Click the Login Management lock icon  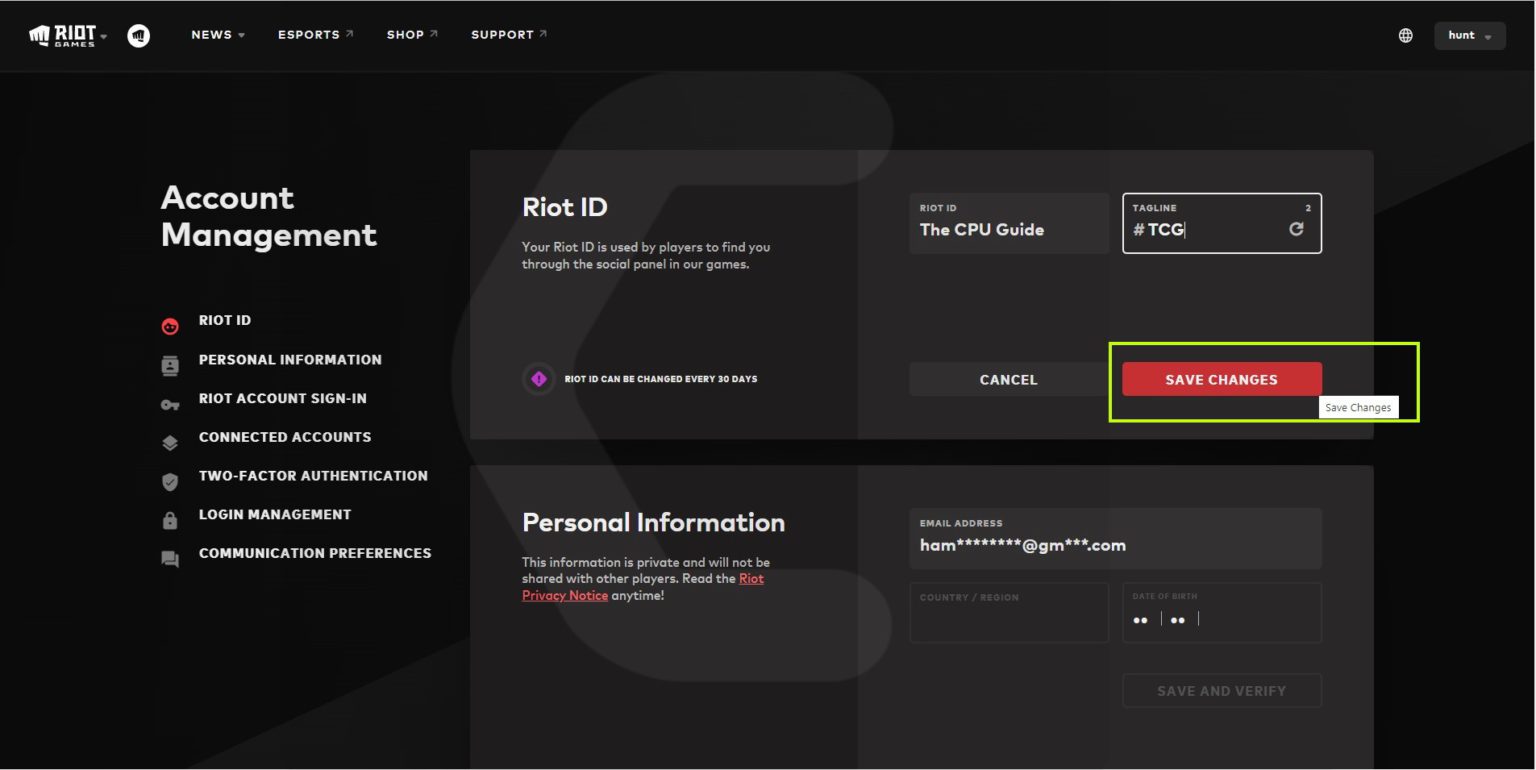(170, 520)
